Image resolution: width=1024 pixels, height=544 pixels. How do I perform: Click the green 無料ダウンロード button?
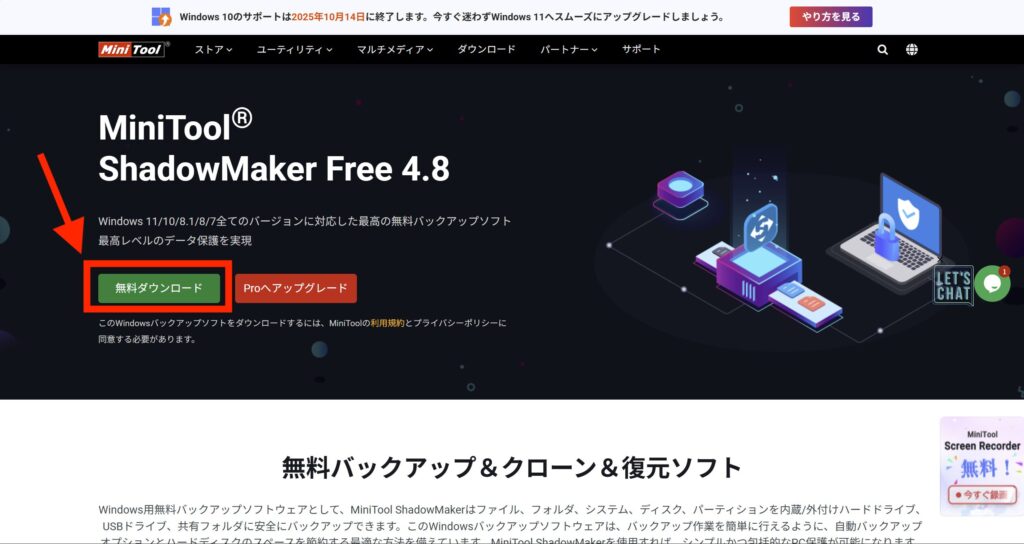[159, 288]
